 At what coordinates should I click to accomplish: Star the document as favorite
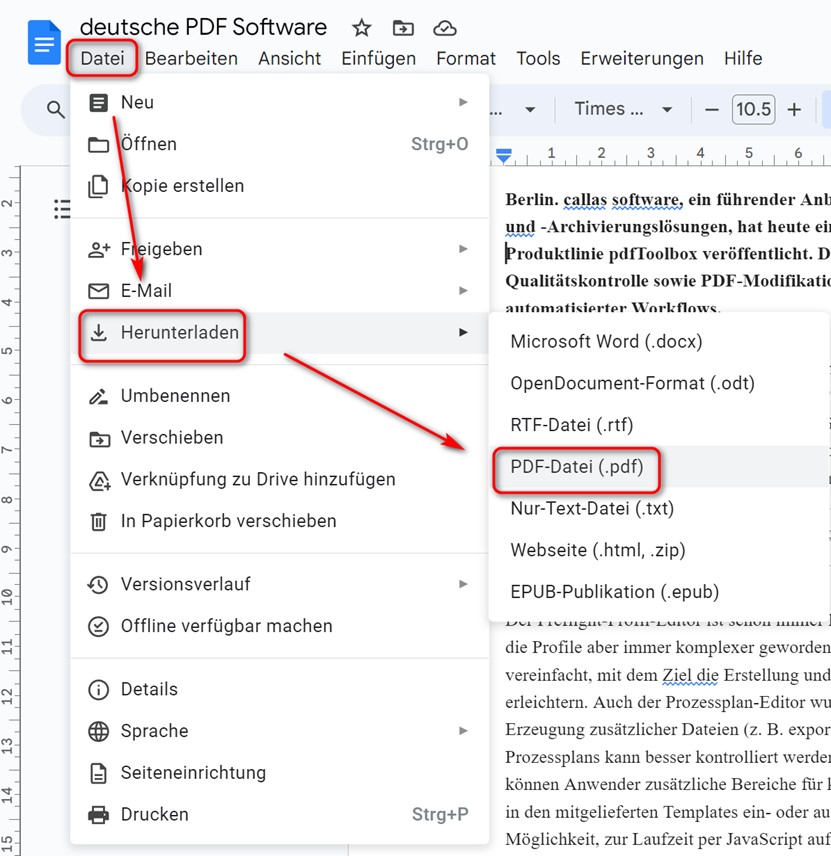point(360,28)
